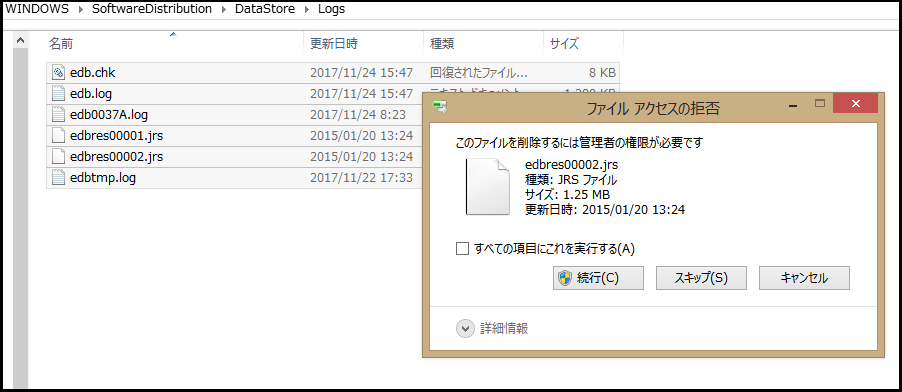
Task: Click the dialog title bar transfer icon
Action: pyautogui.click(x=441, y=106)
